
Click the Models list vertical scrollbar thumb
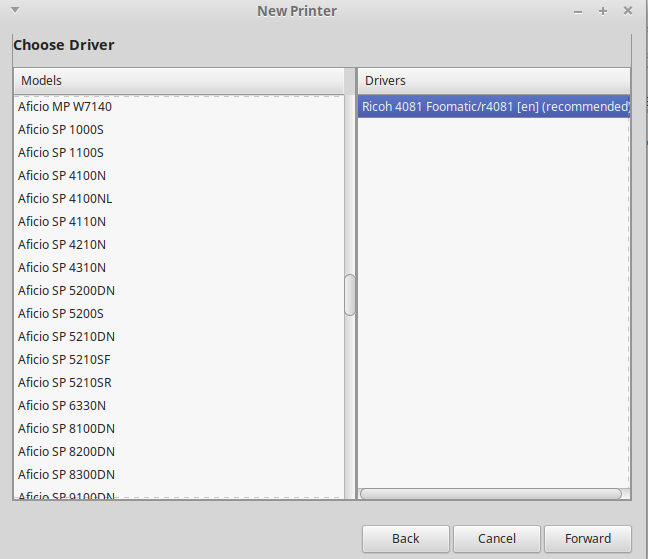pyautogui.click(x=350, y=295)
